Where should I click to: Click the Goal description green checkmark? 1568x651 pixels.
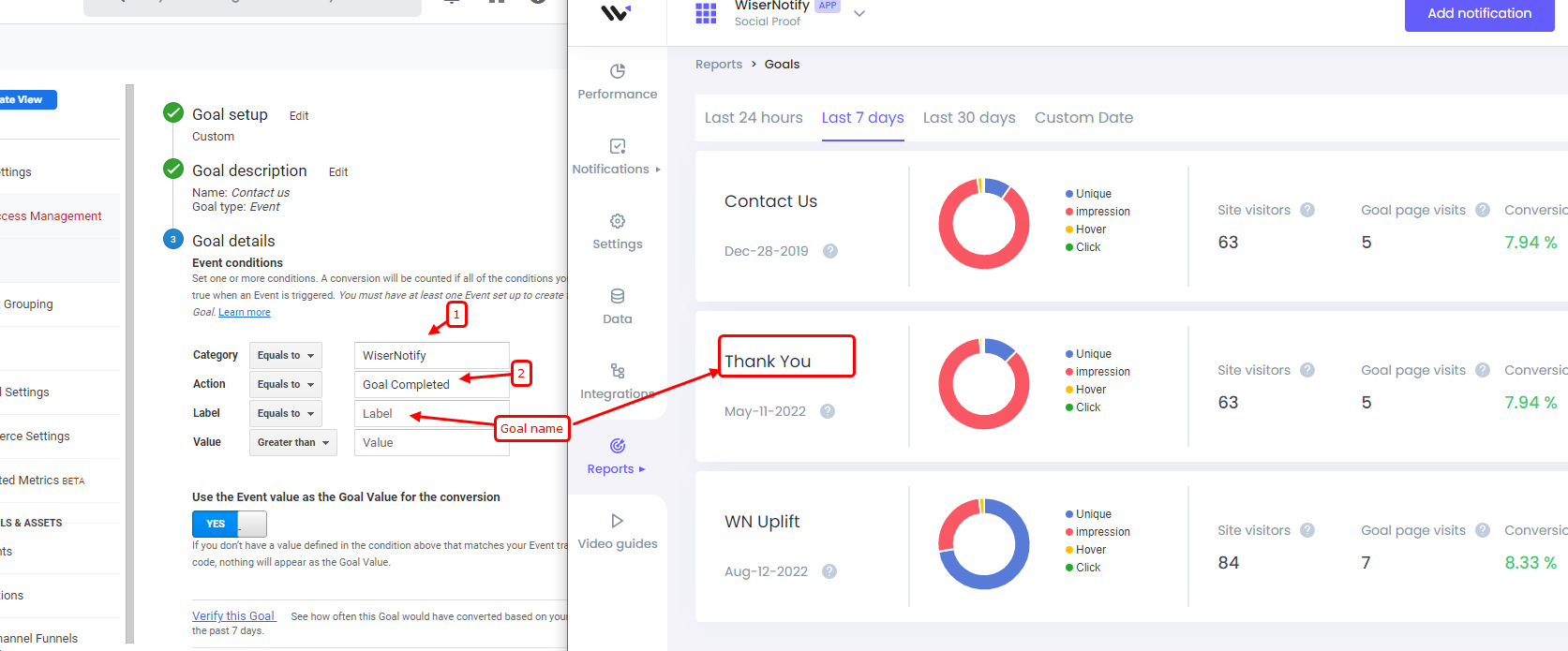coord(173,169)
